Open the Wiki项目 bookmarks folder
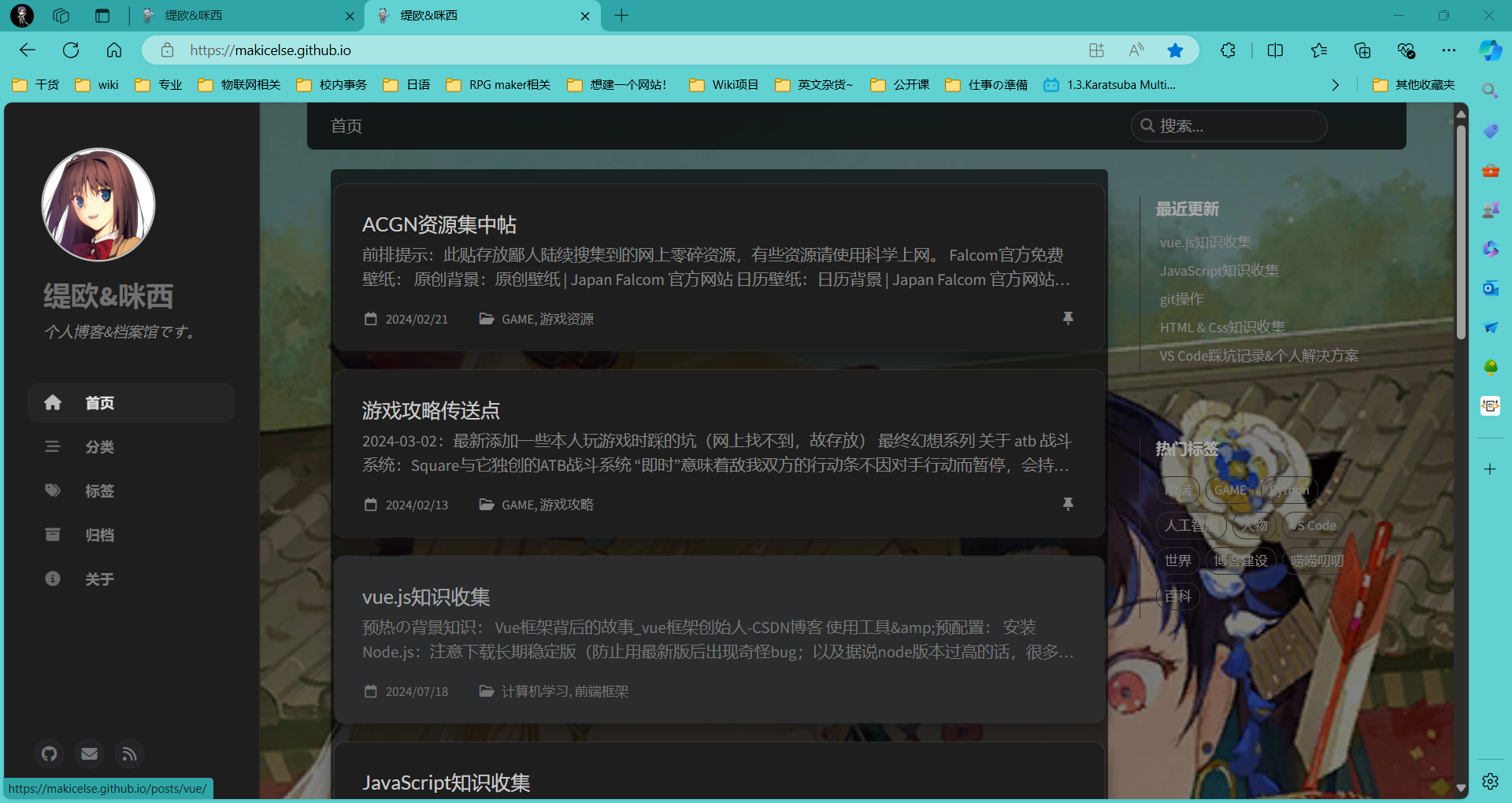This screenshot has height=803, width=1512. pos(724,85)
